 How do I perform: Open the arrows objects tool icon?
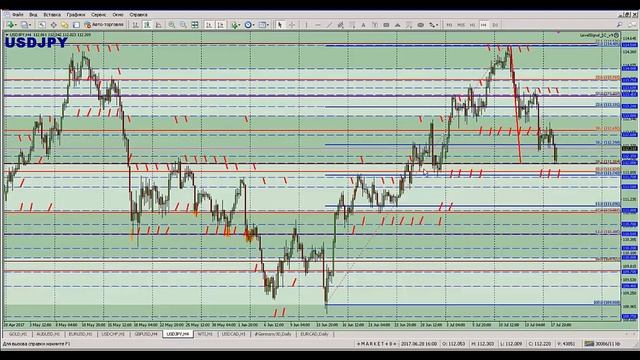tap(432, 25)
